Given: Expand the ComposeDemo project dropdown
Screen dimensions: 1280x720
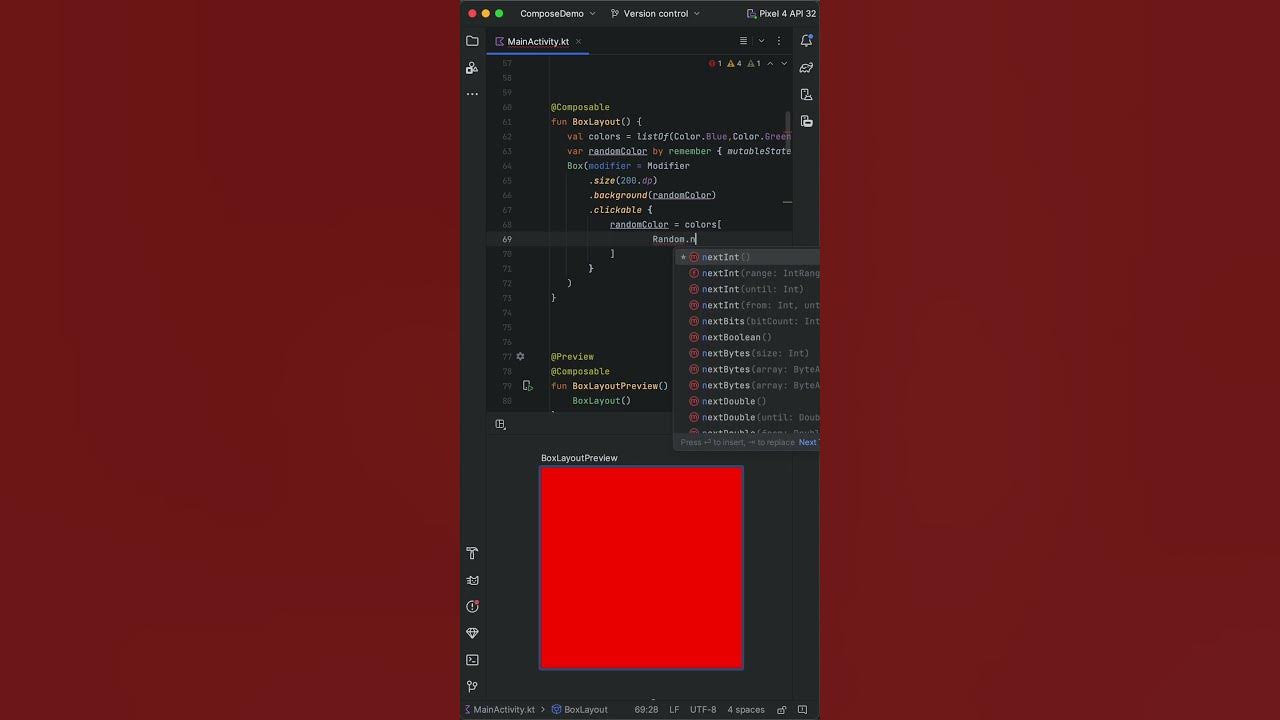Looking at the screenshot, I should 557,14.
